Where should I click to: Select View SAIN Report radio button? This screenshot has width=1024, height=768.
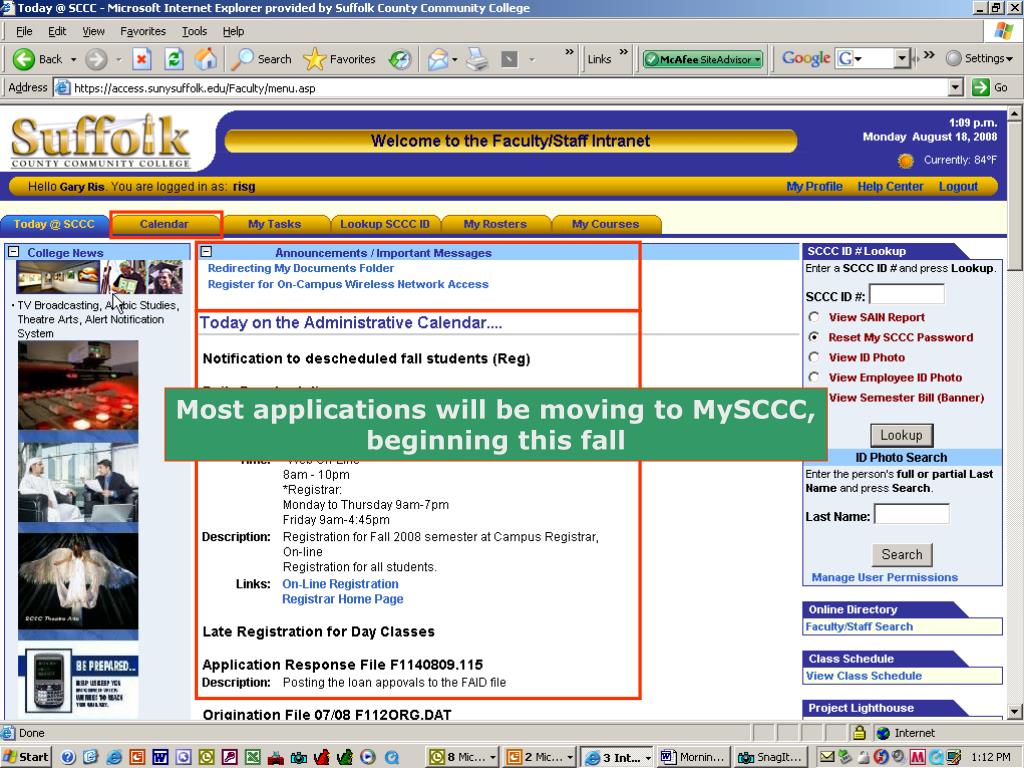click(814, 317)
